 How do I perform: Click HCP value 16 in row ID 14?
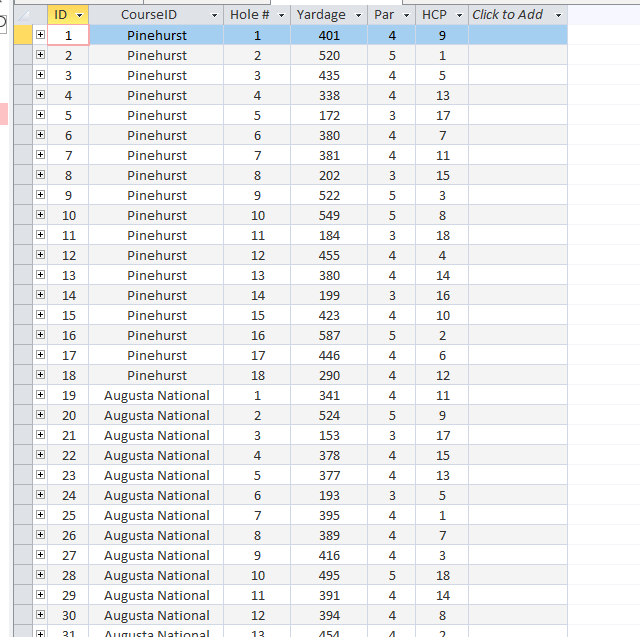coord(442,295)
